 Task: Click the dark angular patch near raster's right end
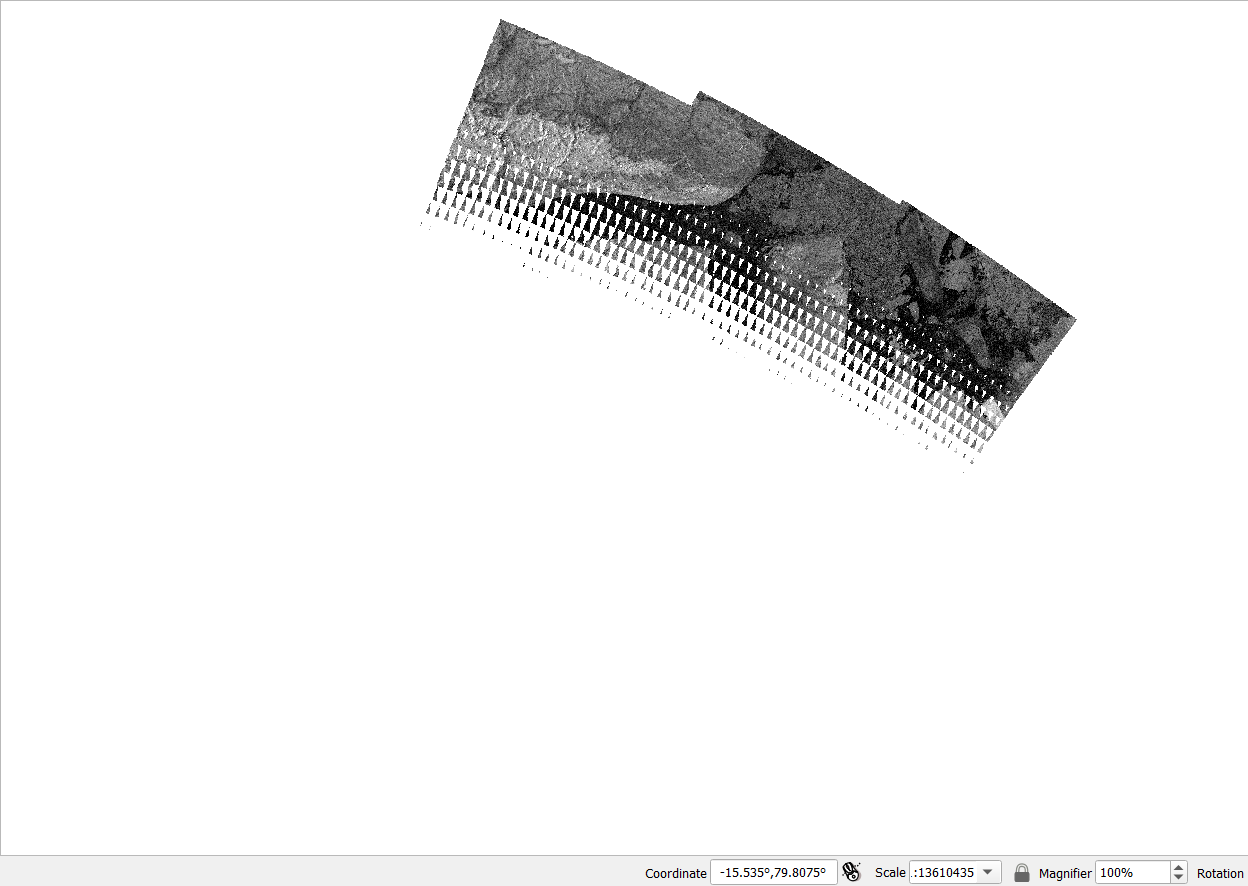click(958, 250)
